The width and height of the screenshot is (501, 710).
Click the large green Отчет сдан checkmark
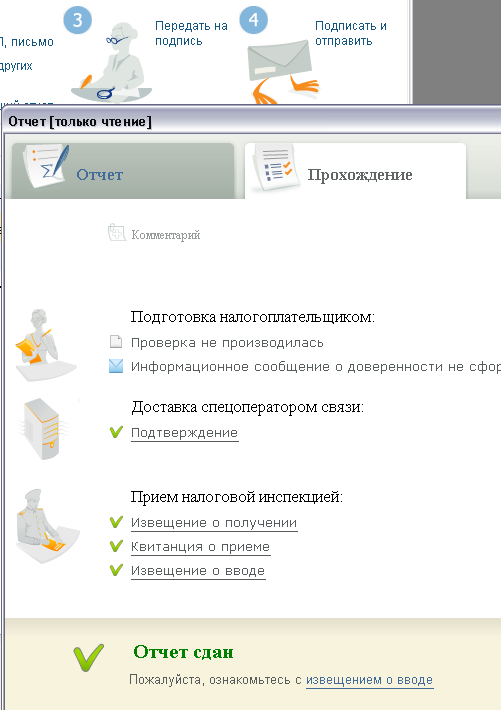(x=89, y=657)
